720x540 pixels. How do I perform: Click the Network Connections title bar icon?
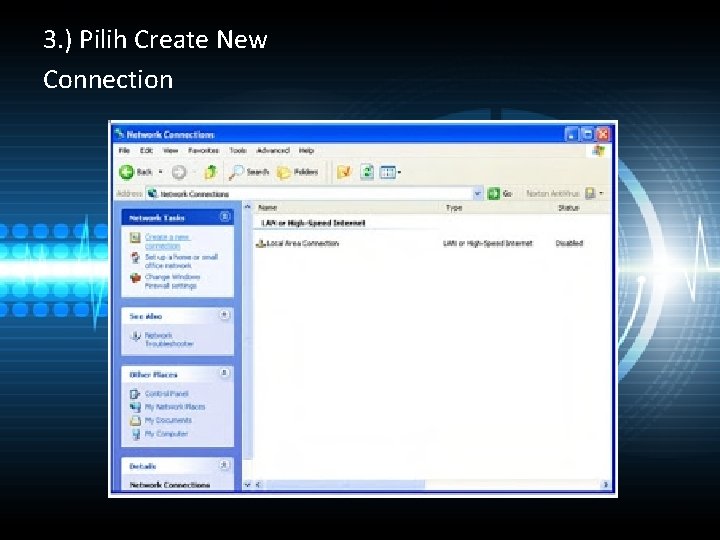[120, 134]
